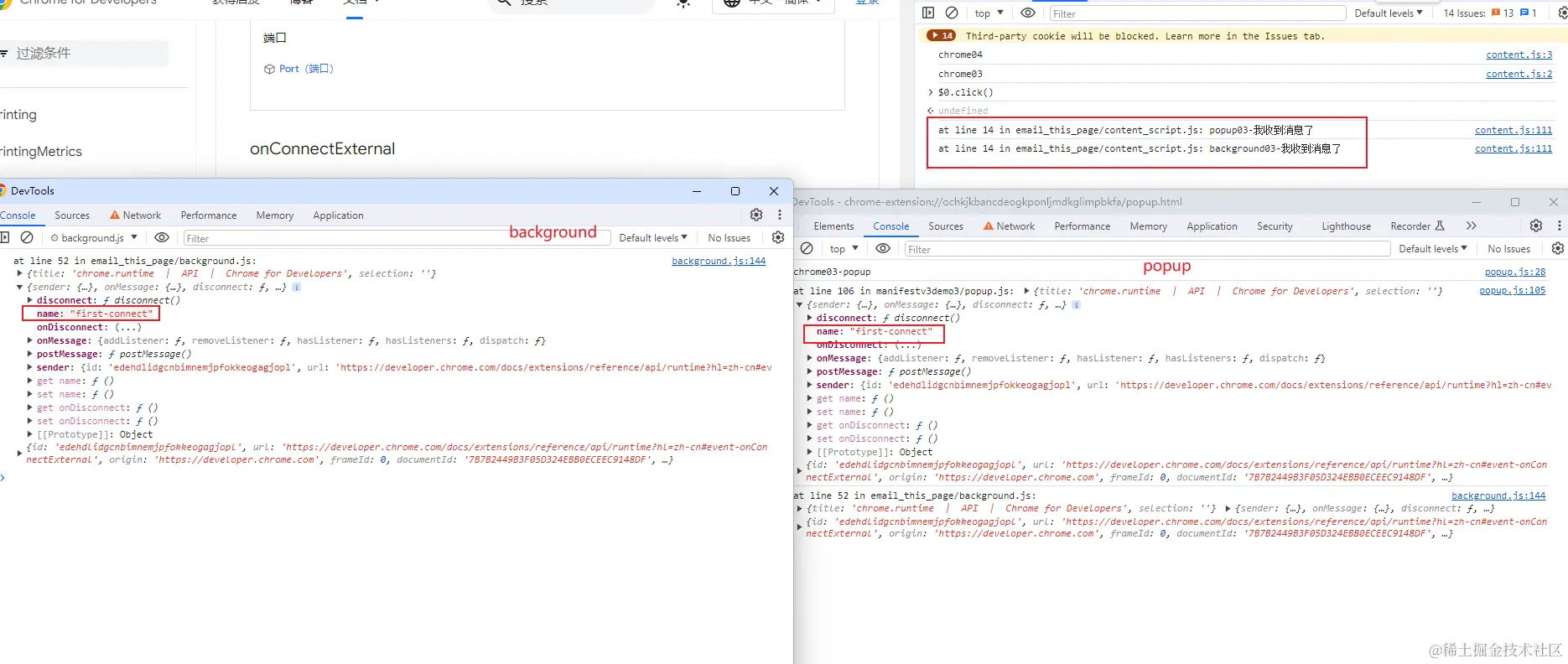Open background.js context dropdown
Screen dimensions: 1568x664
[93, 238]
